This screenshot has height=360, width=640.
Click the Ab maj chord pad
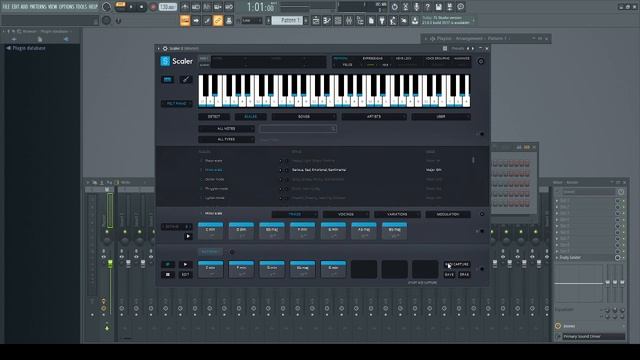point(364,231)
